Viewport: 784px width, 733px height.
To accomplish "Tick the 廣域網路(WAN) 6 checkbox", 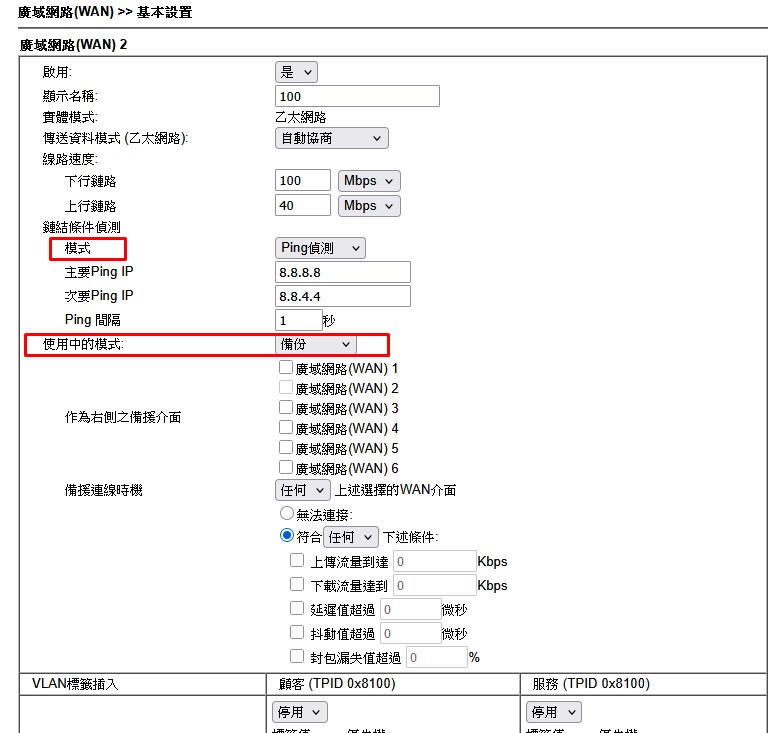I will [286, 468].
